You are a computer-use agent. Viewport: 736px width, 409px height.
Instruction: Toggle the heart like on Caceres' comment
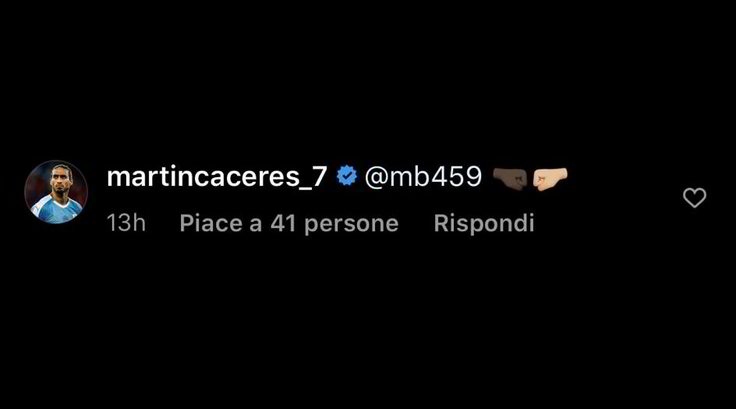(x=694, y=198)
